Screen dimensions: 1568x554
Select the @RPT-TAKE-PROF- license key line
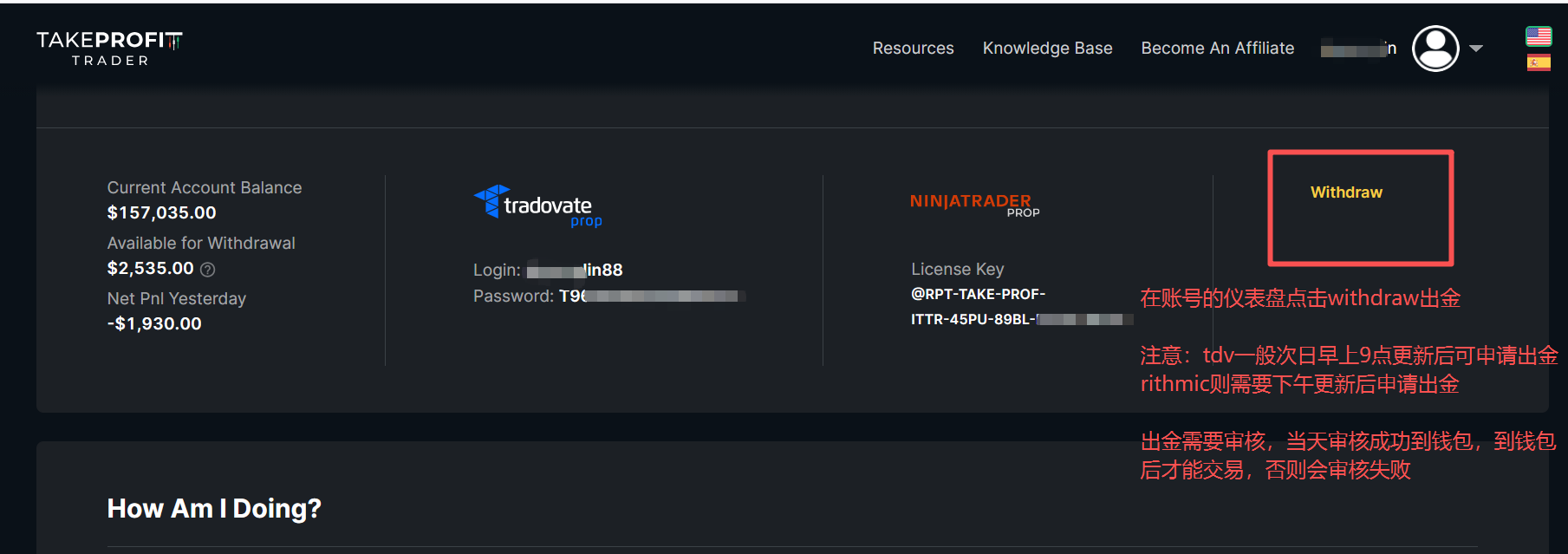click(x=978, y=294)
